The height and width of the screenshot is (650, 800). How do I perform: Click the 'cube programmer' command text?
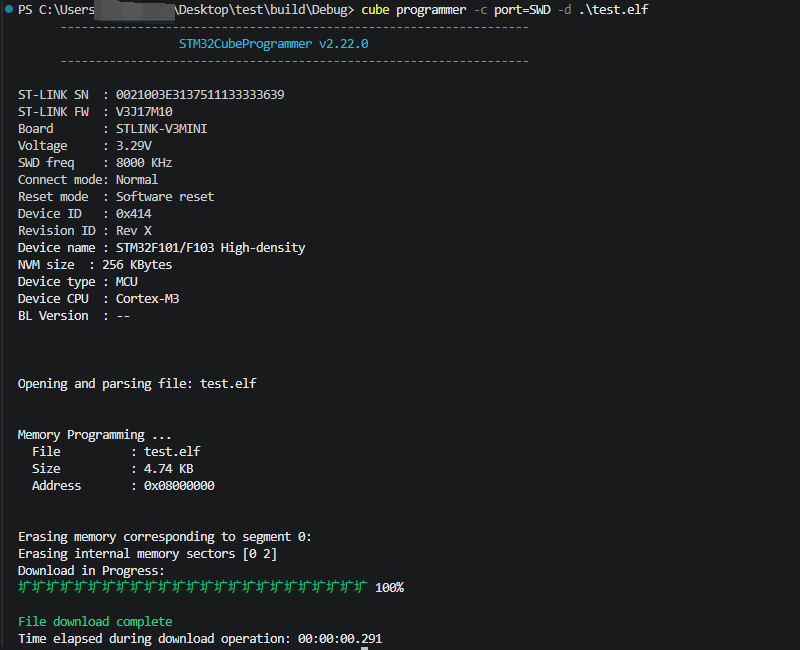413,10
